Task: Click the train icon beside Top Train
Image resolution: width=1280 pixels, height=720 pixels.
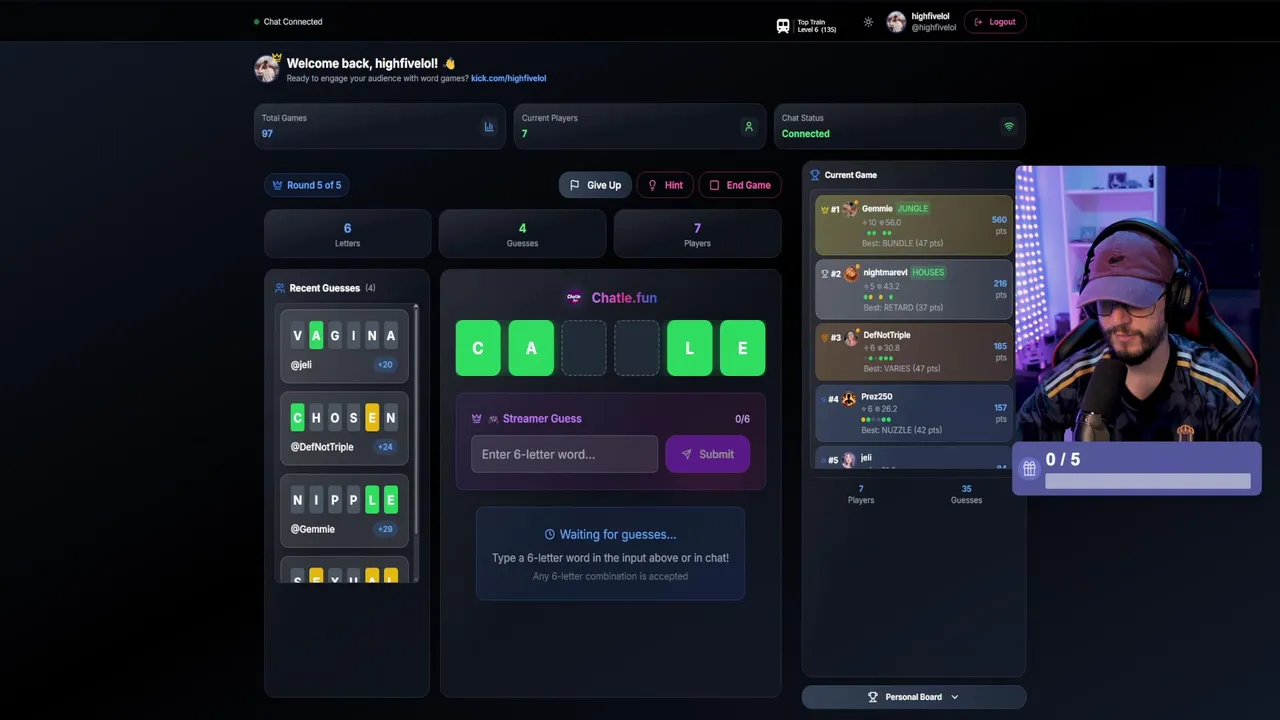Action: click(x=783, y=26)
